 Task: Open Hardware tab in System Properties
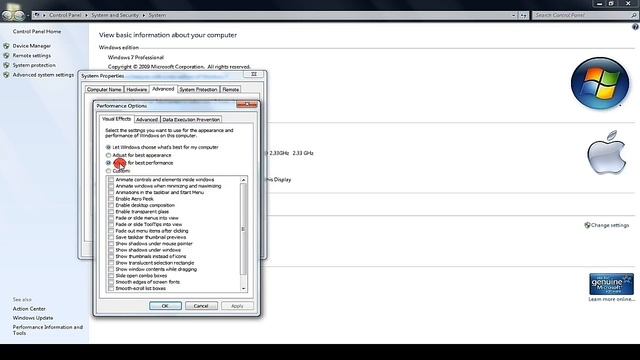click(x=137, y=89)
